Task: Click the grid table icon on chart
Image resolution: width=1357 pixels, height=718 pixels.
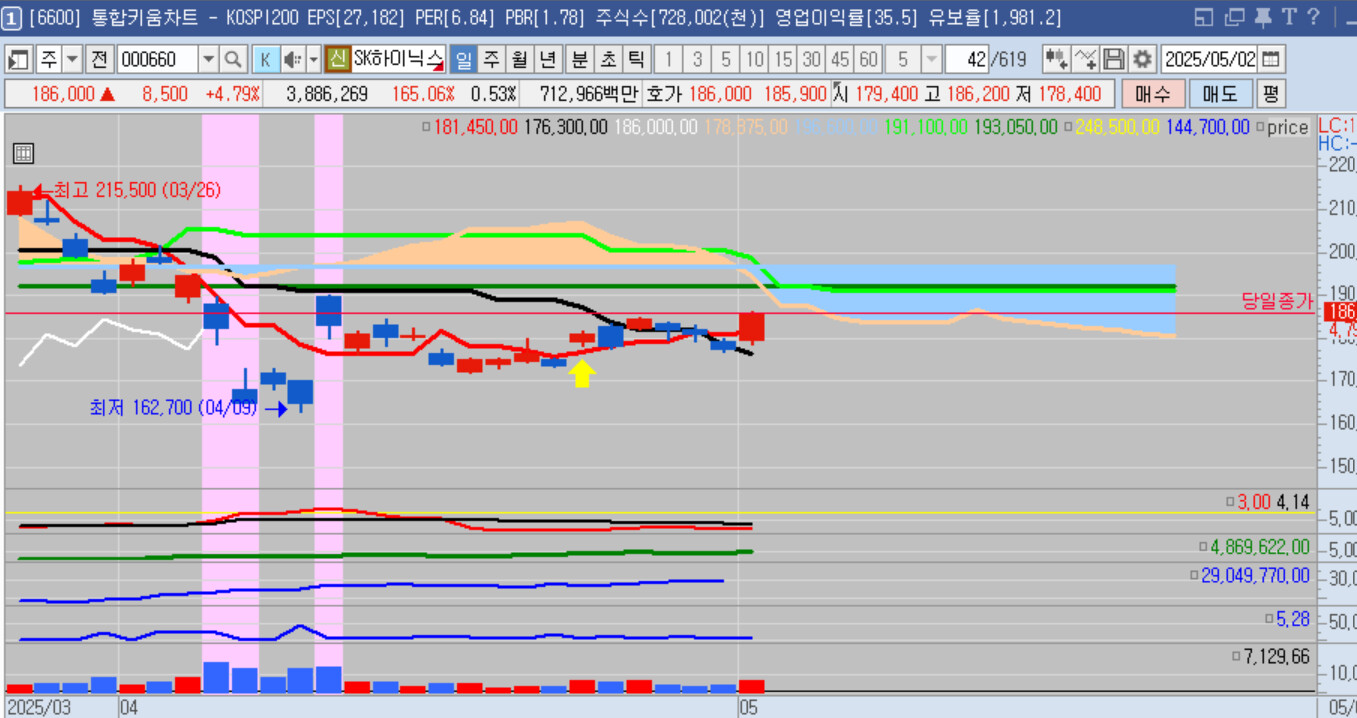Action: pos(23,153)
